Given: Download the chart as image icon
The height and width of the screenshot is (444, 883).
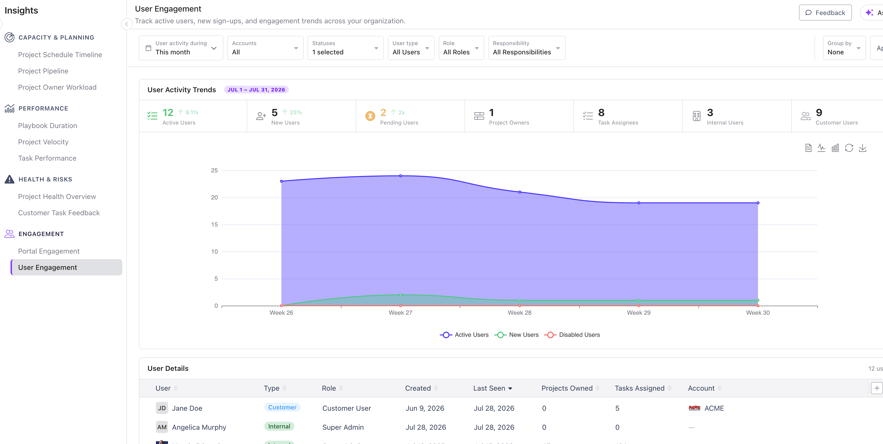Looking at the screenshot, I should pyautogui.click(x=862, y=148).
